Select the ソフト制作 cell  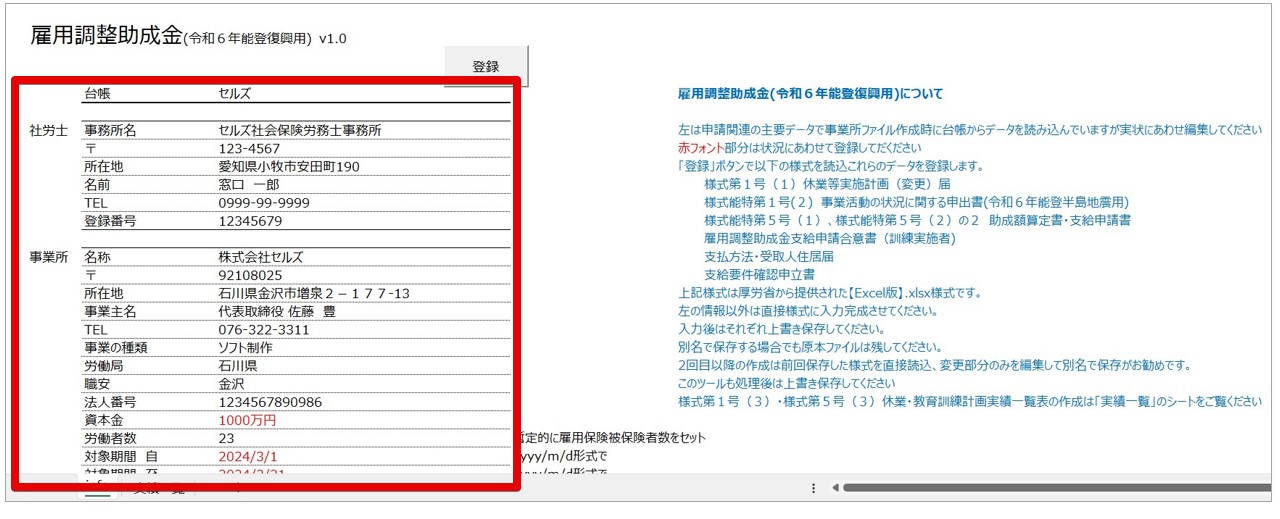[x=245, y=347]
